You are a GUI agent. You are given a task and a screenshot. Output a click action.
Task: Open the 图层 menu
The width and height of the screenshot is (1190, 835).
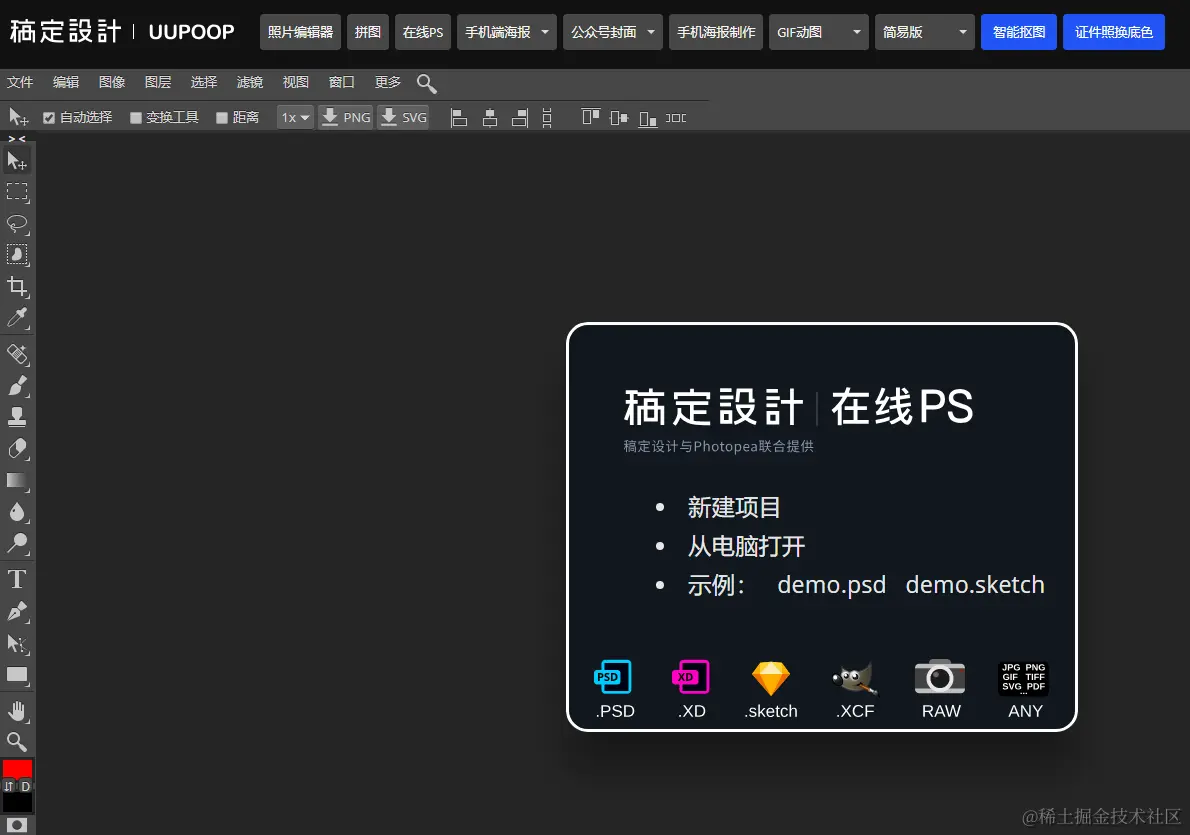pos(158,82)
